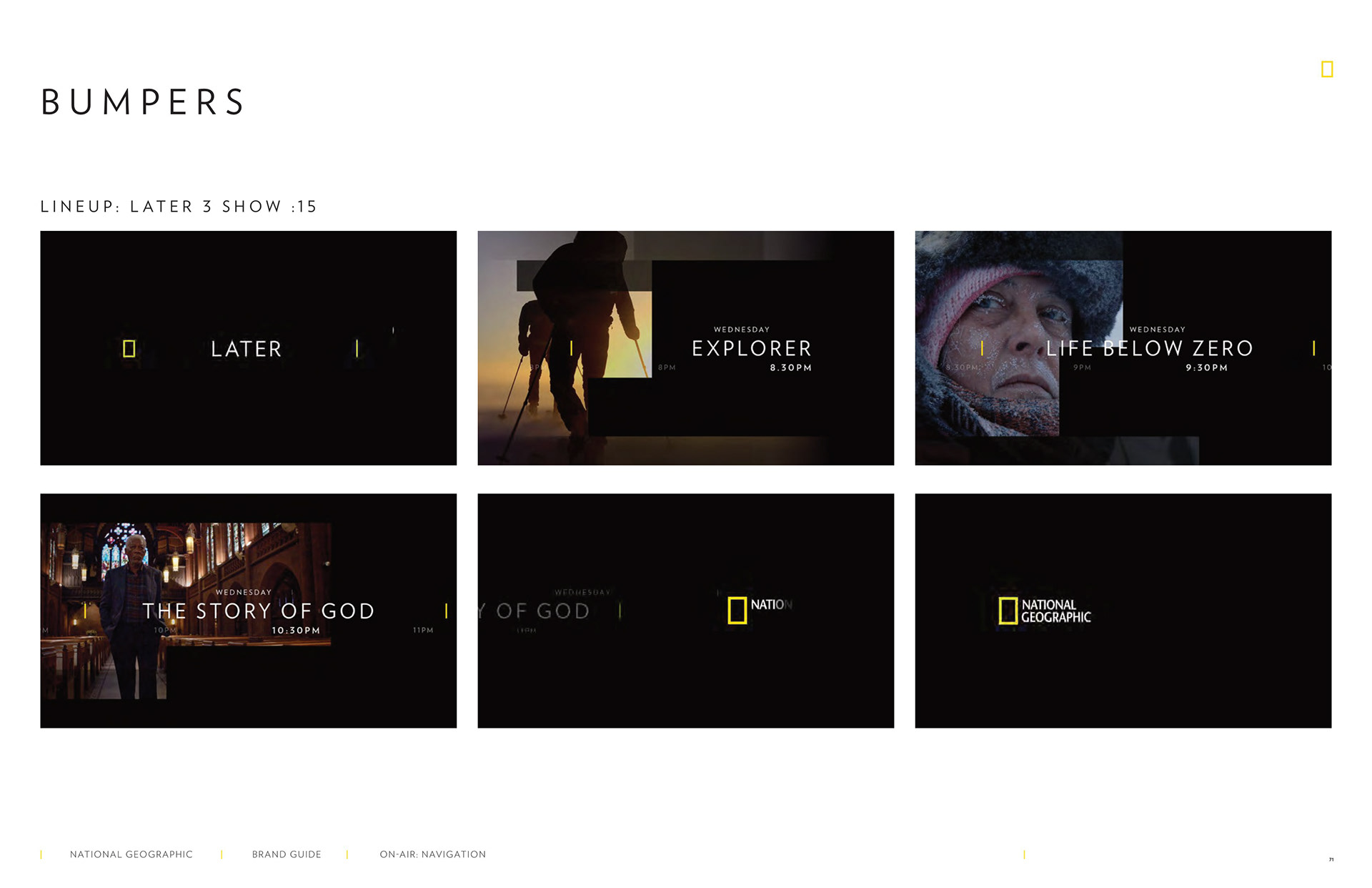Click the 10:30PM time label

tap(296, 631)
